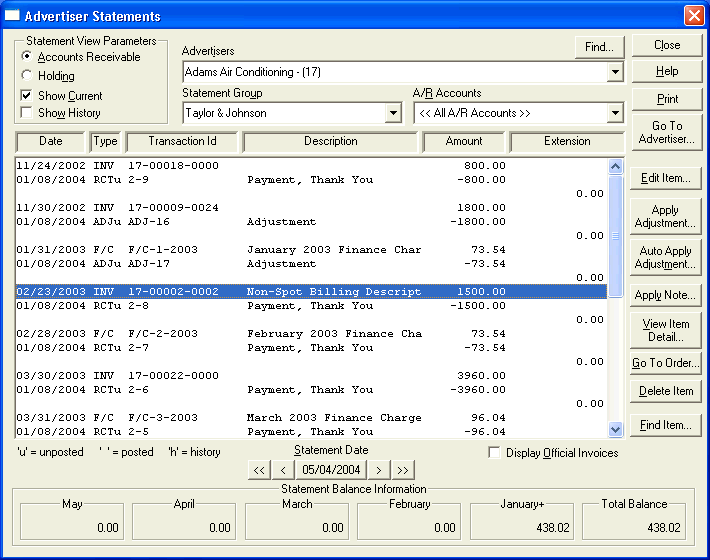Screen dimensions: 710x560
Task: View Item Detail for selected entry
Action: [666, 330]
